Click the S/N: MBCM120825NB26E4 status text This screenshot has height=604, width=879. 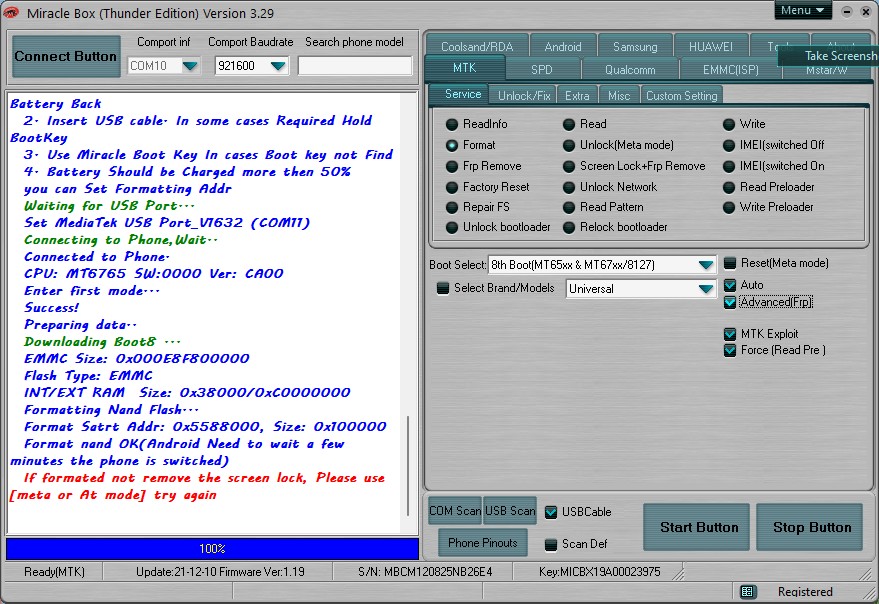pyautogui.click(x=425, y=572)
